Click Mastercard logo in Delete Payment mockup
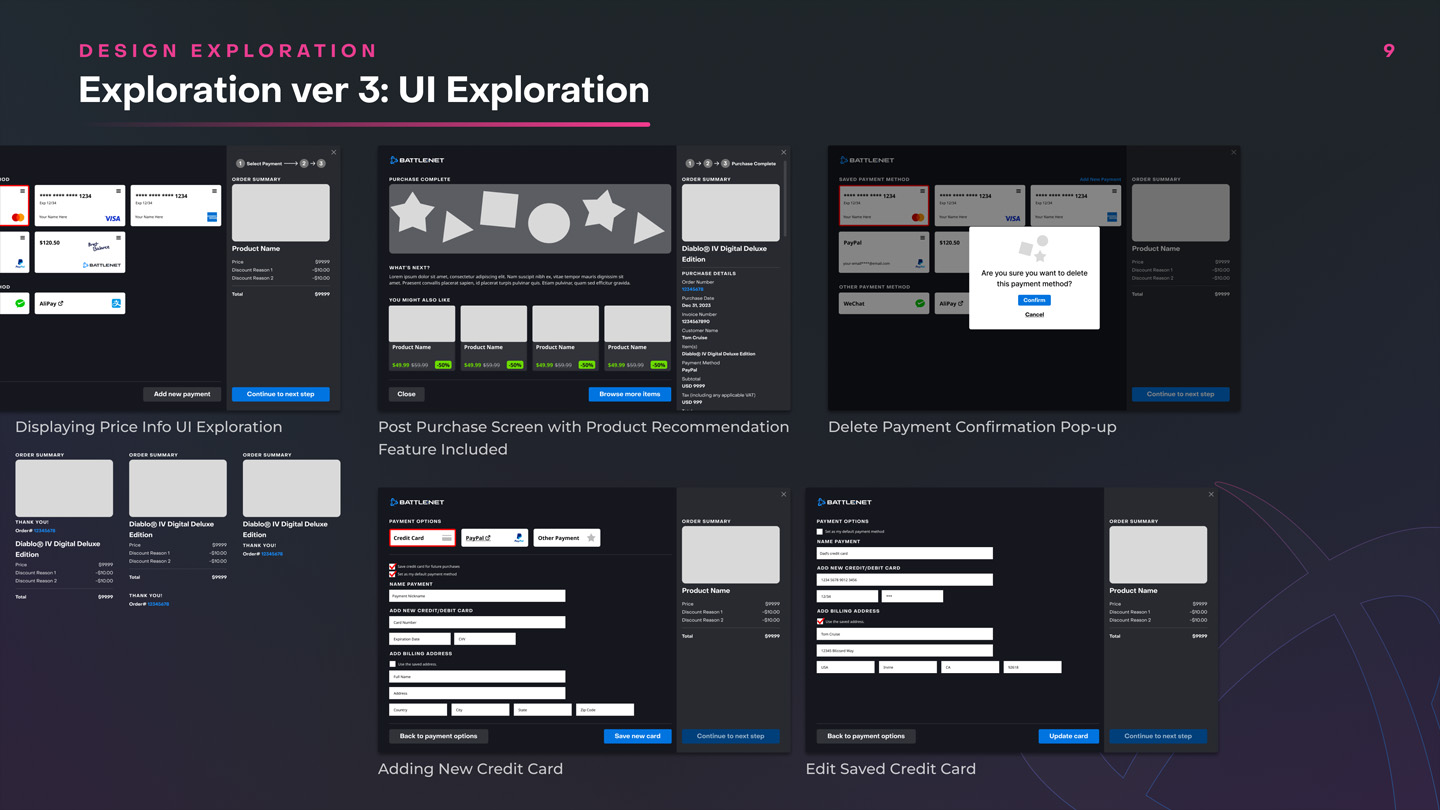 coord(919,217)
